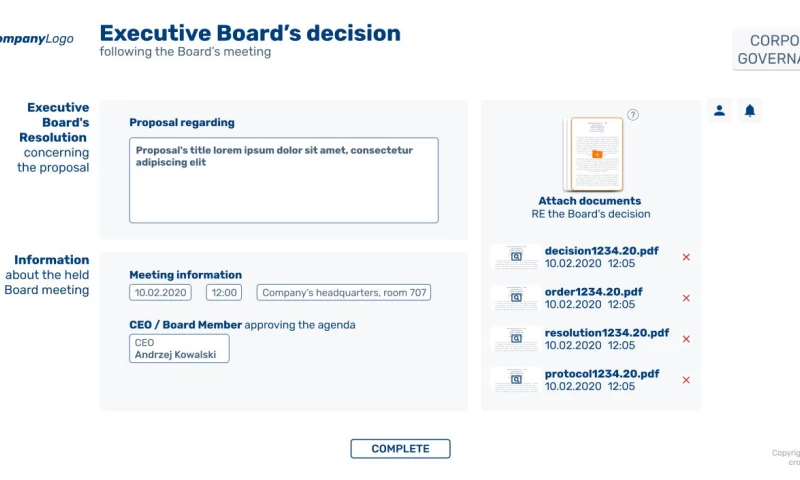The image size is (800, 480).
Task: Open decision1234.20.pdf thumbnail preview
Action: click(x=515, y=257)
